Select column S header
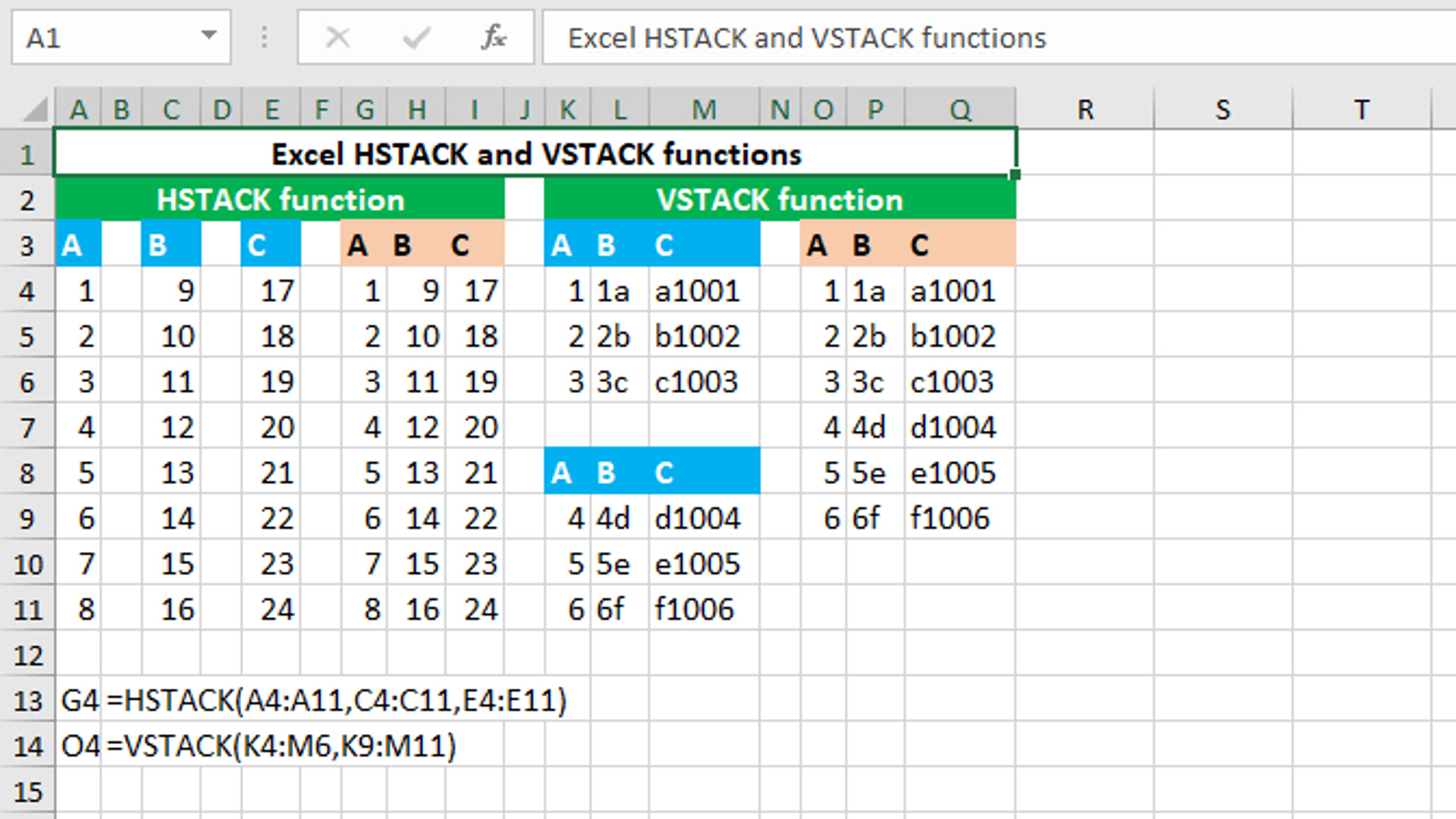The image size is (1456, 819). coord(1223,110)
